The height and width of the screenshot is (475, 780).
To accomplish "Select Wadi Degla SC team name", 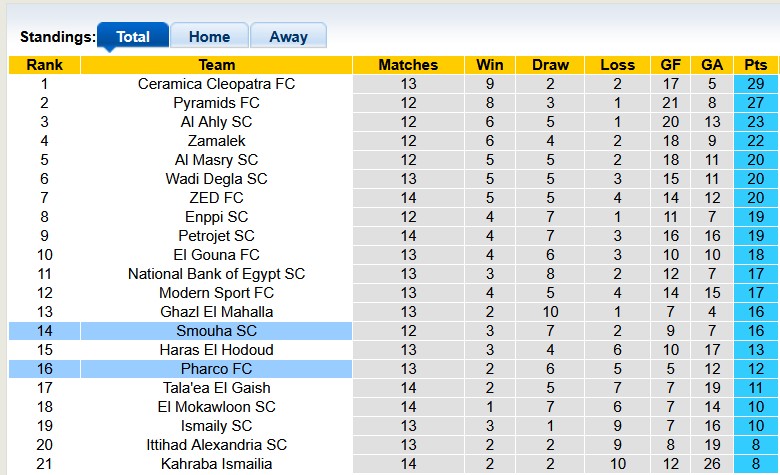I will [x=216, y=179].
